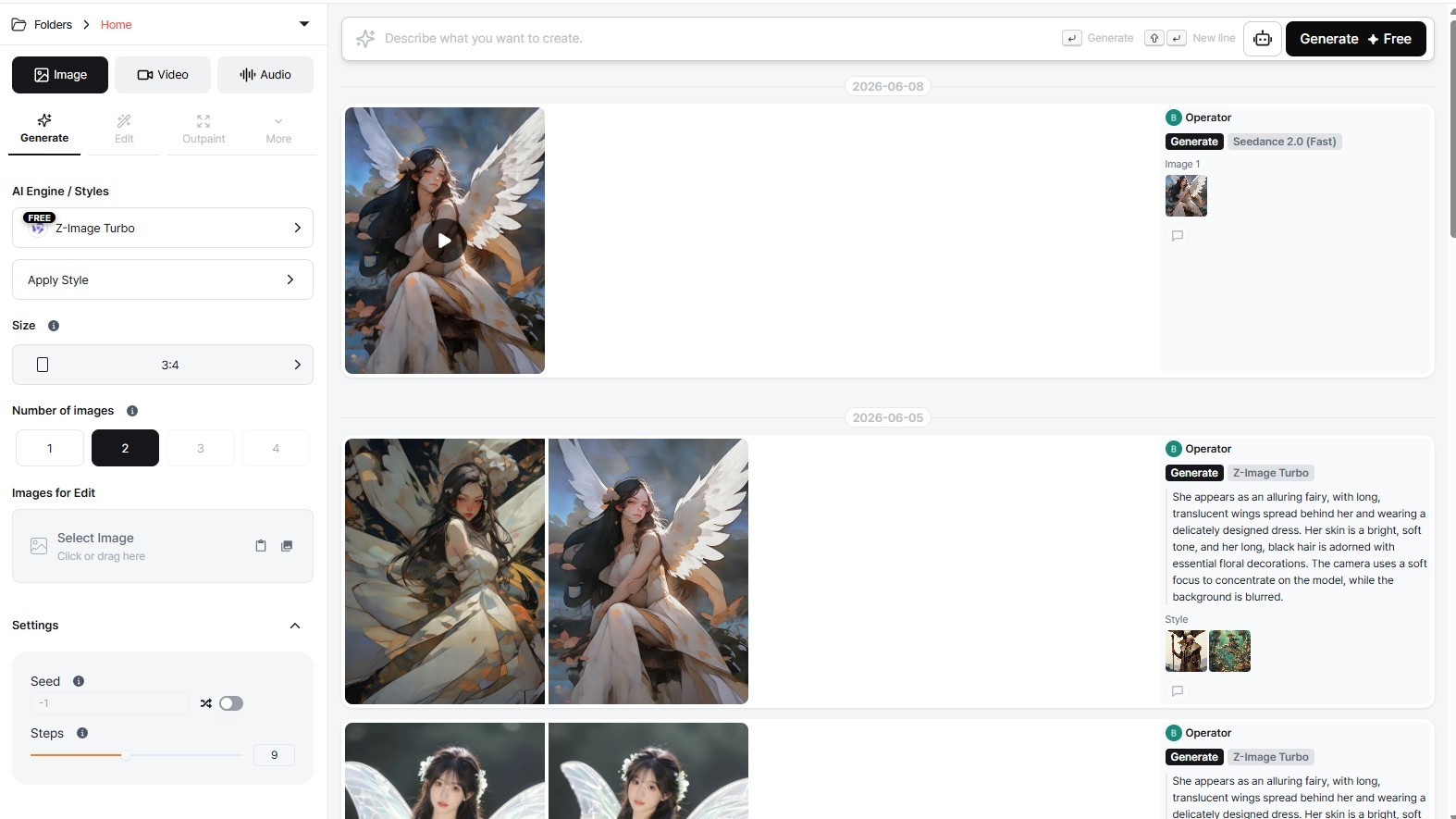Collapse the Settings section
The width and height of the screenshot is (1456, 819).
pos(295,626)
